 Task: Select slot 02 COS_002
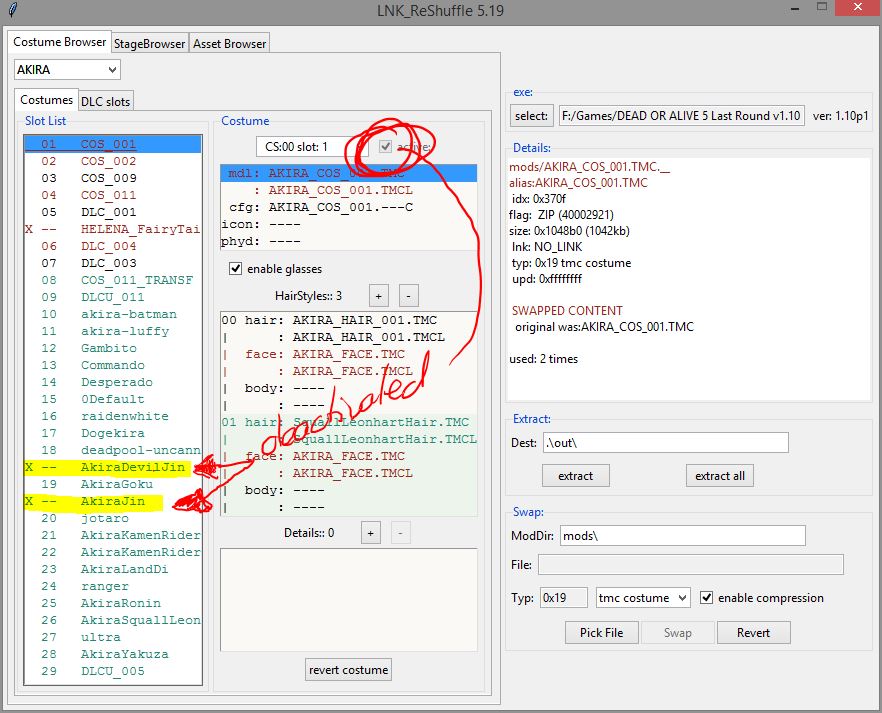(x=112, y=161)
